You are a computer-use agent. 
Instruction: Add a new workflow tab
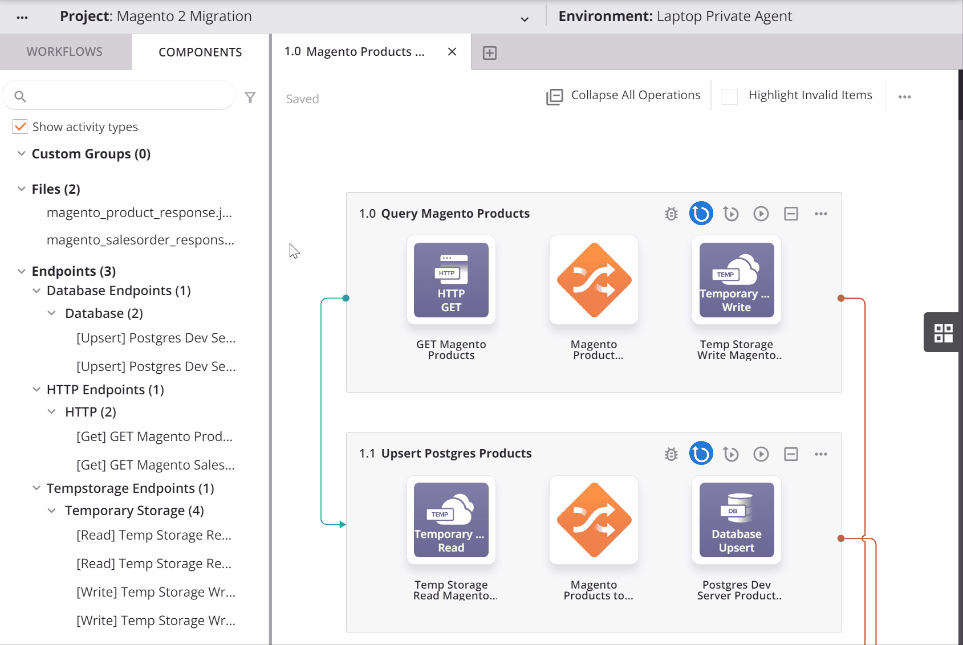(x=489, y=53)
